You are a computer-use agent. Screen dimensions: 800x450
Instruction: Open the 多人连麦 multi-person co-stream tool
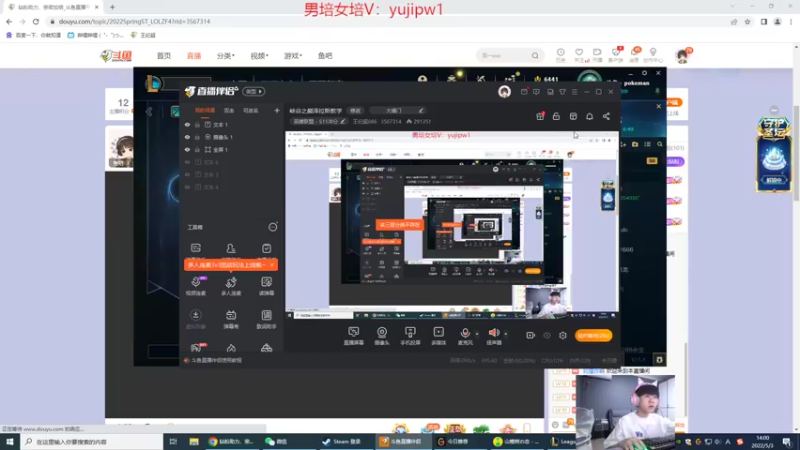[x=231, y=286]
